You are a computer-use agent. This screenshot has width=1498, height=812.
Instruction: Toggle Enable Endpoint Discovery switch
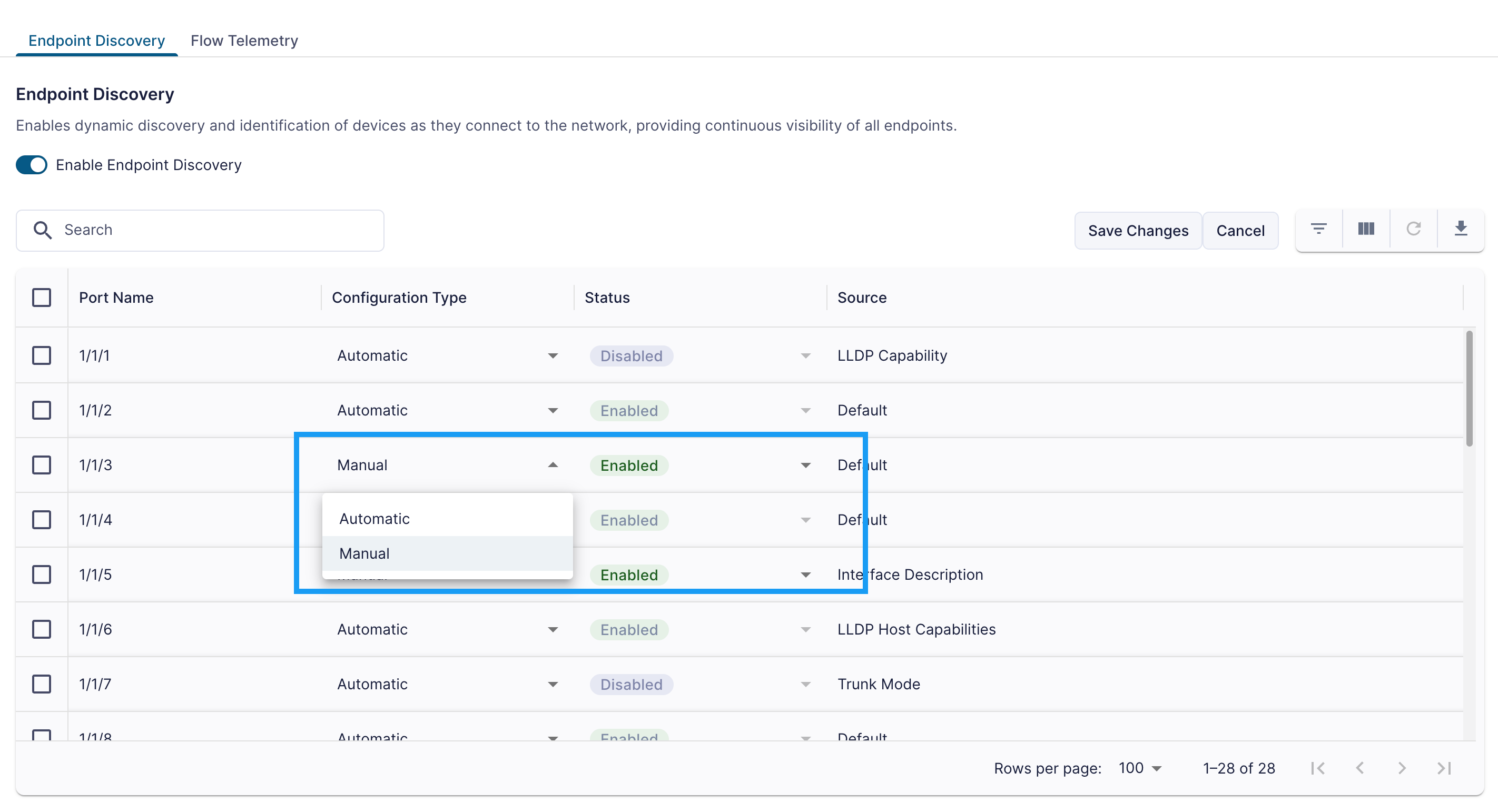tap(32, 165)
